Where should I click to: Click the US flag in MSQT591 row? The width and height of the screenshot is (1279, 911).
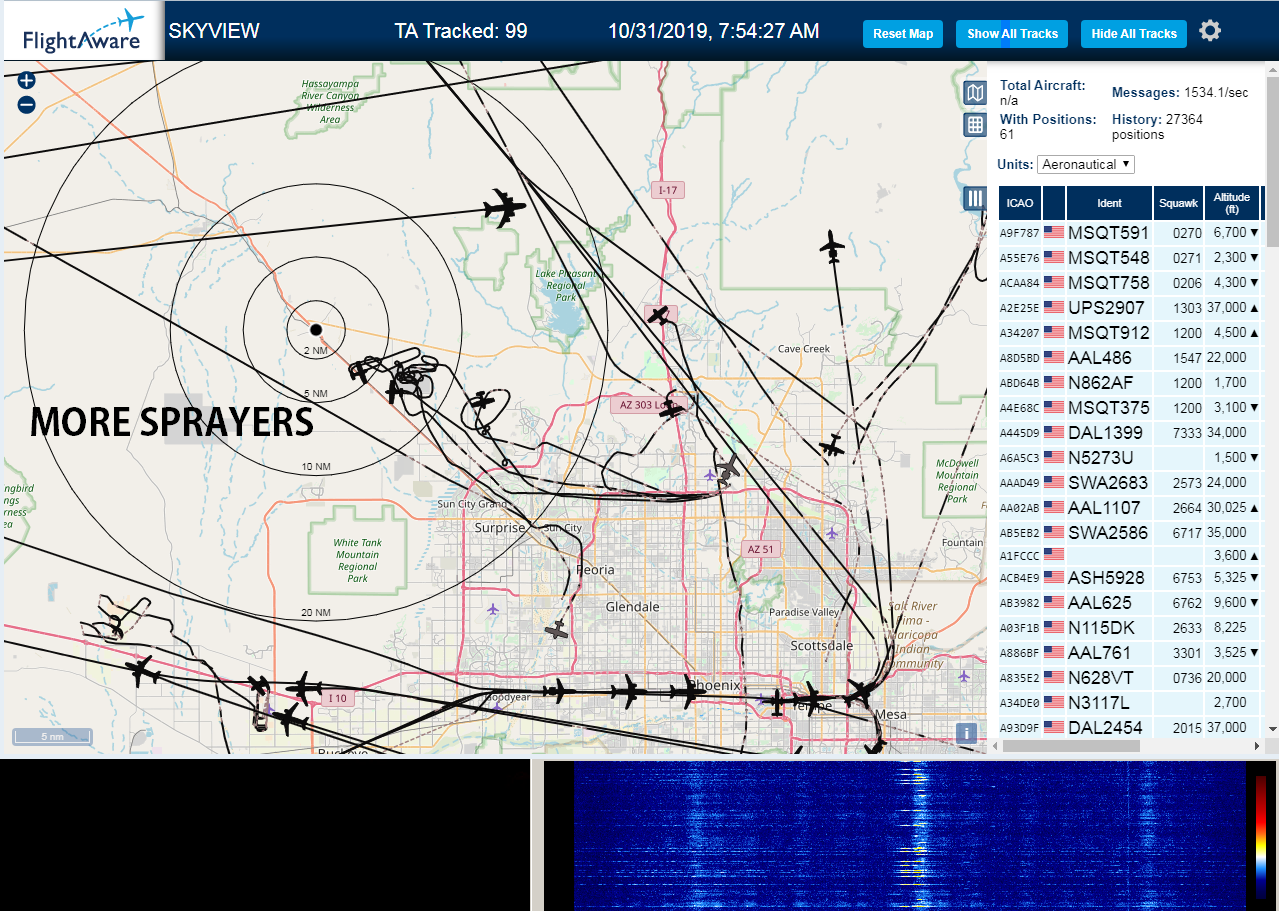point(1054,232)
